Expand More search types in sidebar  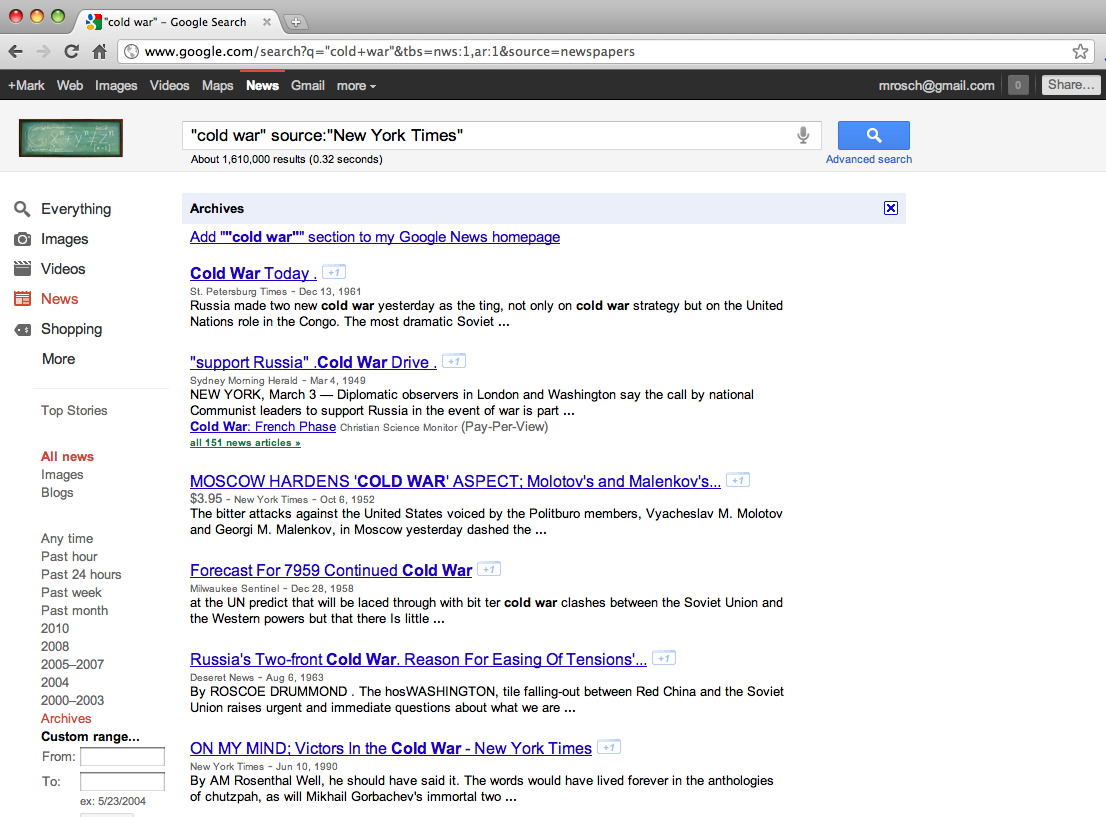(59, 359)
